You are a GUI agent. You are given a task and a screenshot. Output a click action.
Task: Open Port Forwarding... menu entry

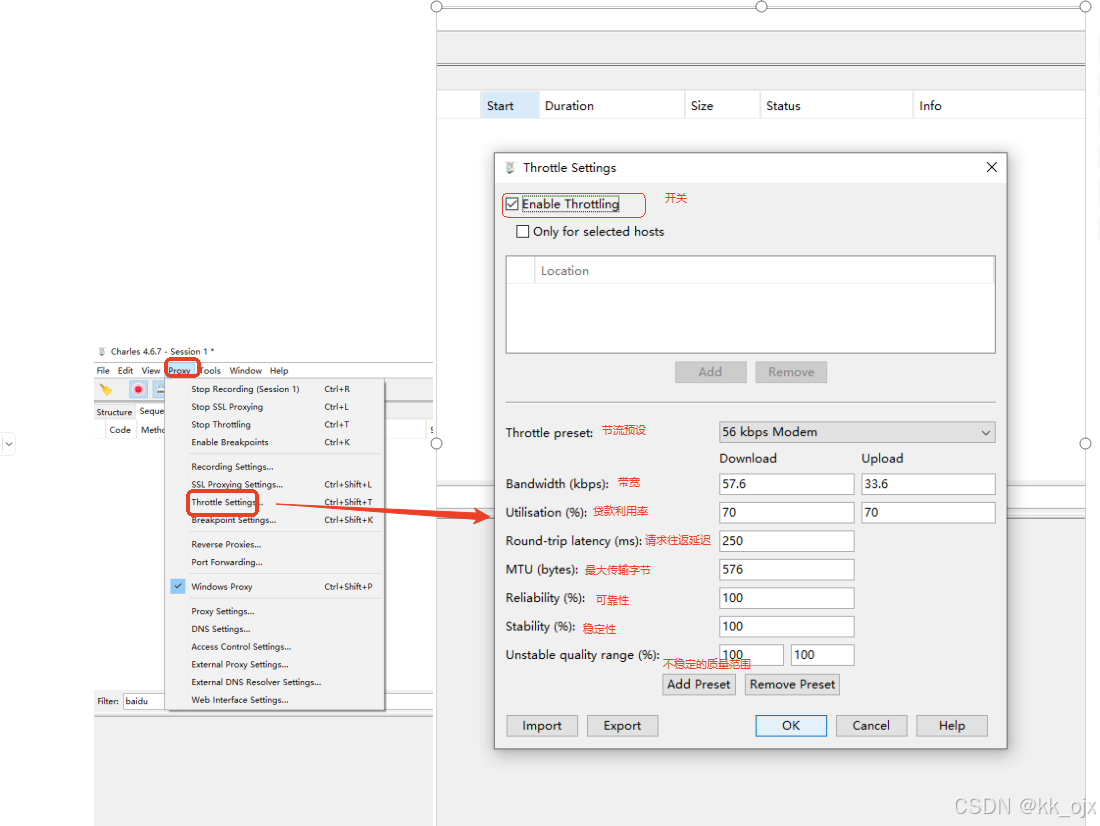(274, 562)
